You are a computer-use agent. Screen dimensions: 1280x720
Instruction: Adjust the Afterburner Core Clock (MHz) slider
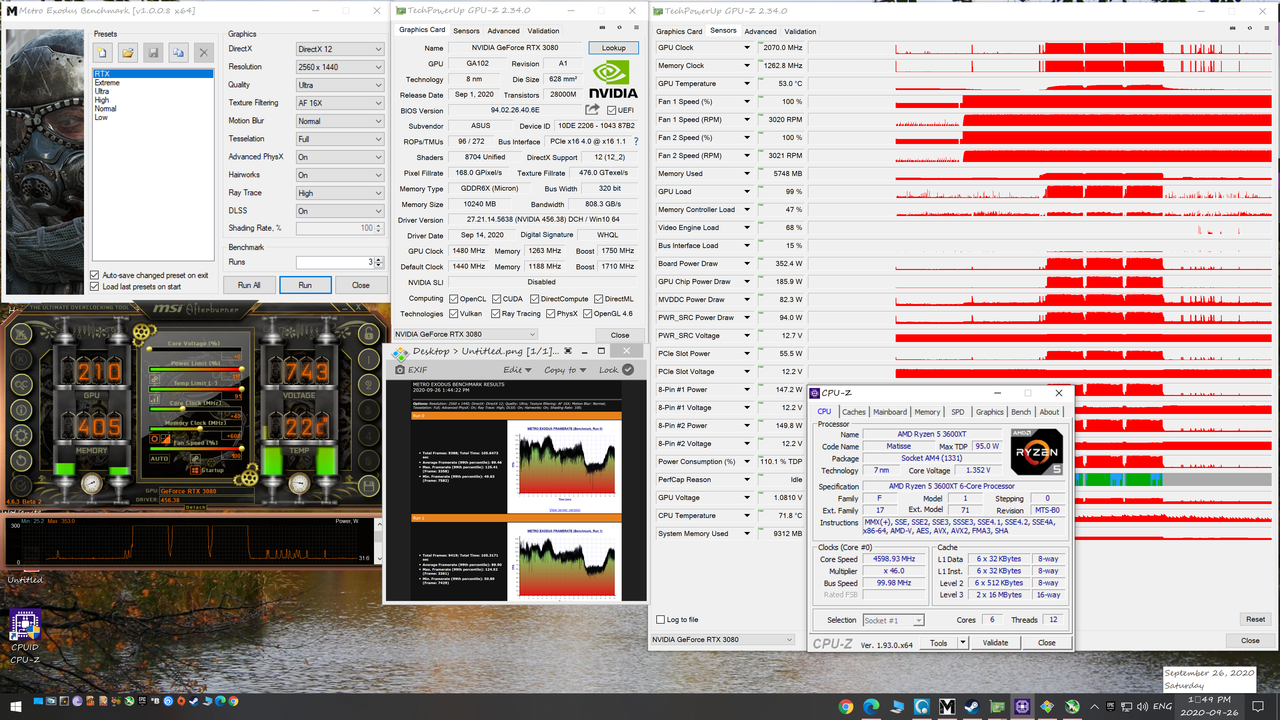coord(195,408)
